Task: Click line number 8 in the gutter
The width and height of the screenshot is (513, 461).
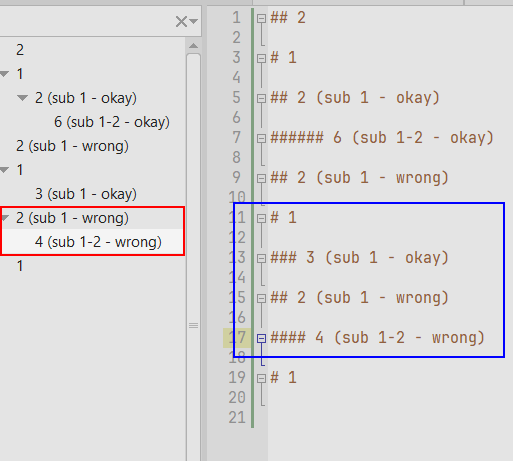Action: click(x=237, y=158)
